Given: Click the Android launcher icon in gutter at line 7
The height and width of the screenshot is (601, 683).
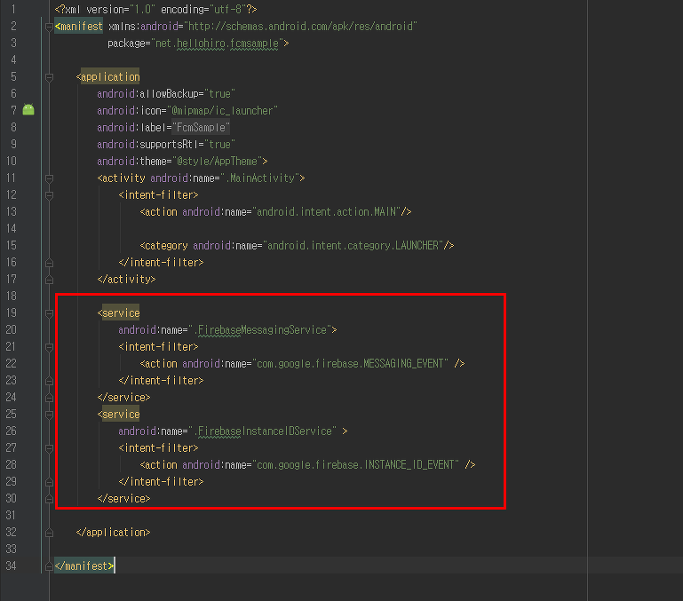Looking at the screenshot, I should [28, 110].
